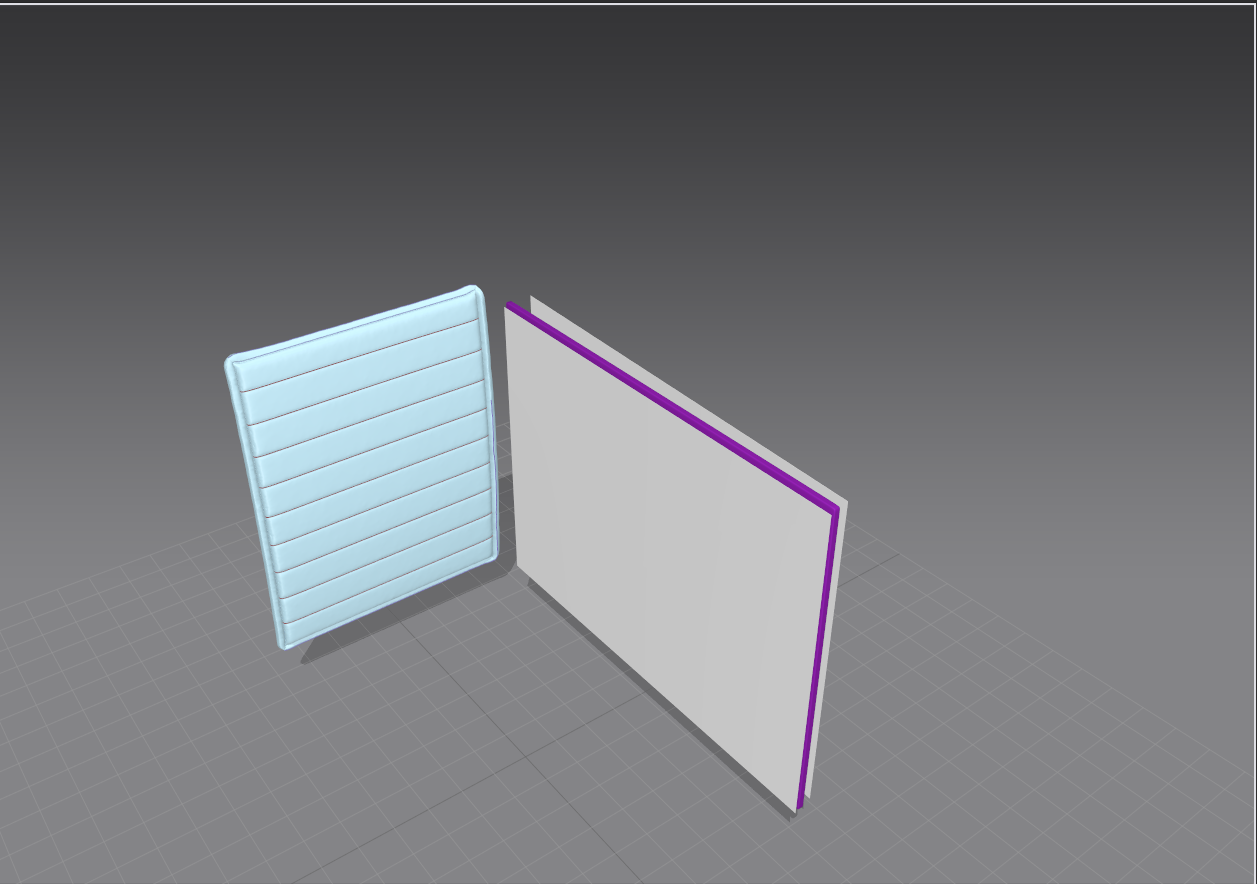Click the white panel's top-left corner
Image resolution: width=1257 pixels, height=884 pixels.
(x=508, y=312)
